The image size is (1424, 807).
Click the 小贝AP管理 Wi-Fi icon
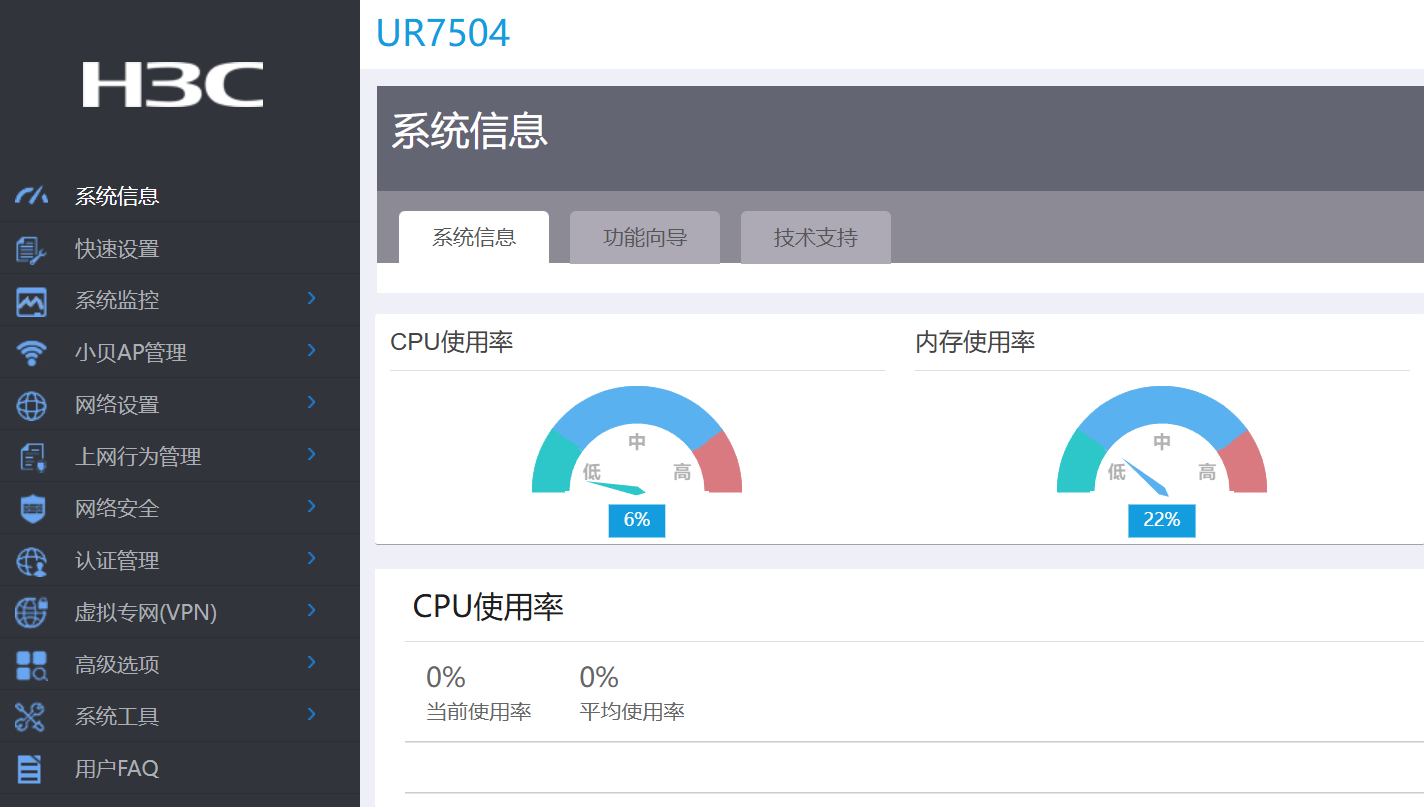[31, 353]
